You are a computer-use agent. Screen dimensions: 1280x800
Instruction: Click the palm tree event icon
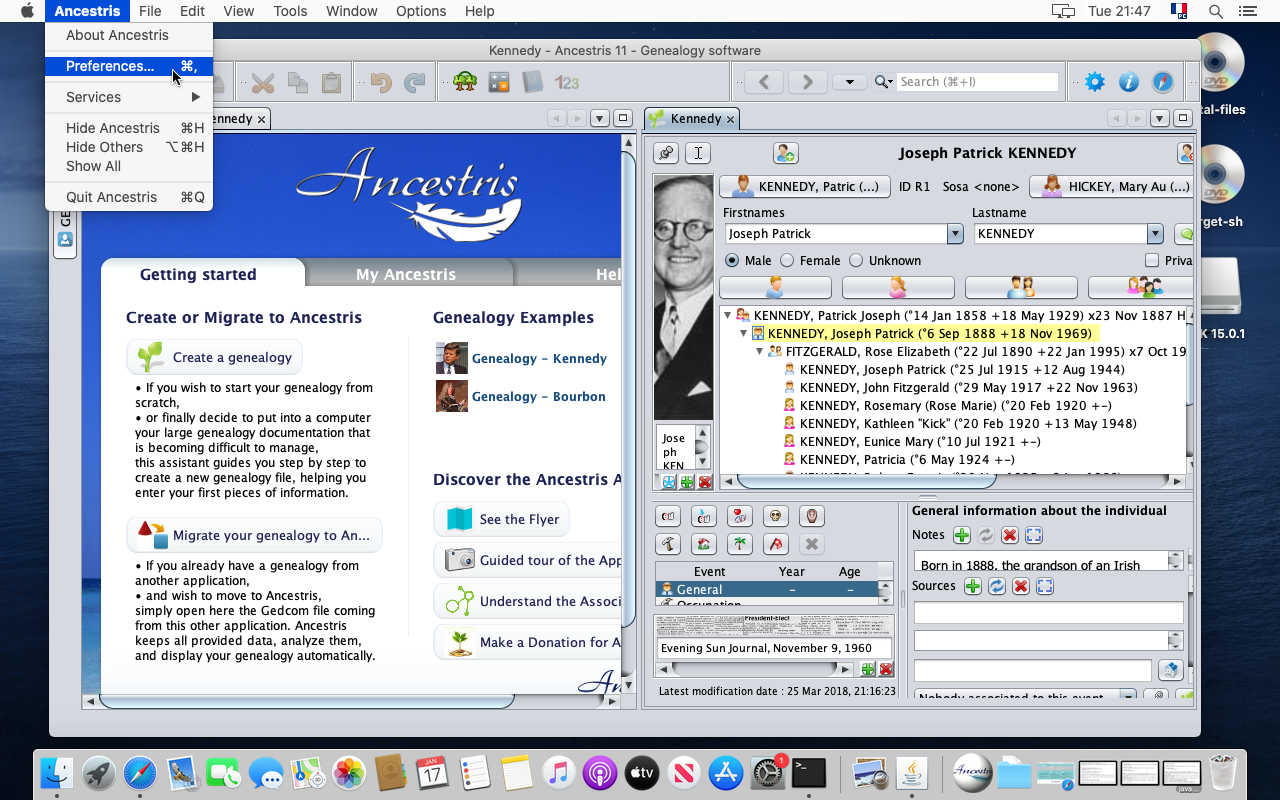(739, 544)
